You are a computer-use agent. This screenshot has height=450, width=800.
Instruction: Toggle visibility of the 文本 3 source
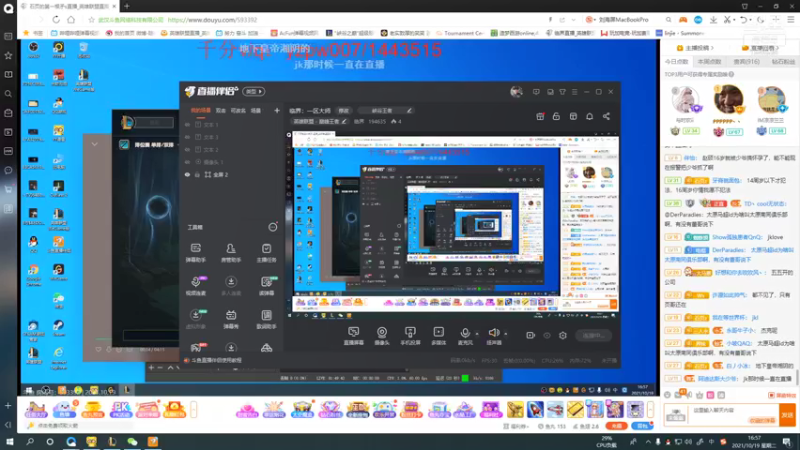(x=187, y=137)
